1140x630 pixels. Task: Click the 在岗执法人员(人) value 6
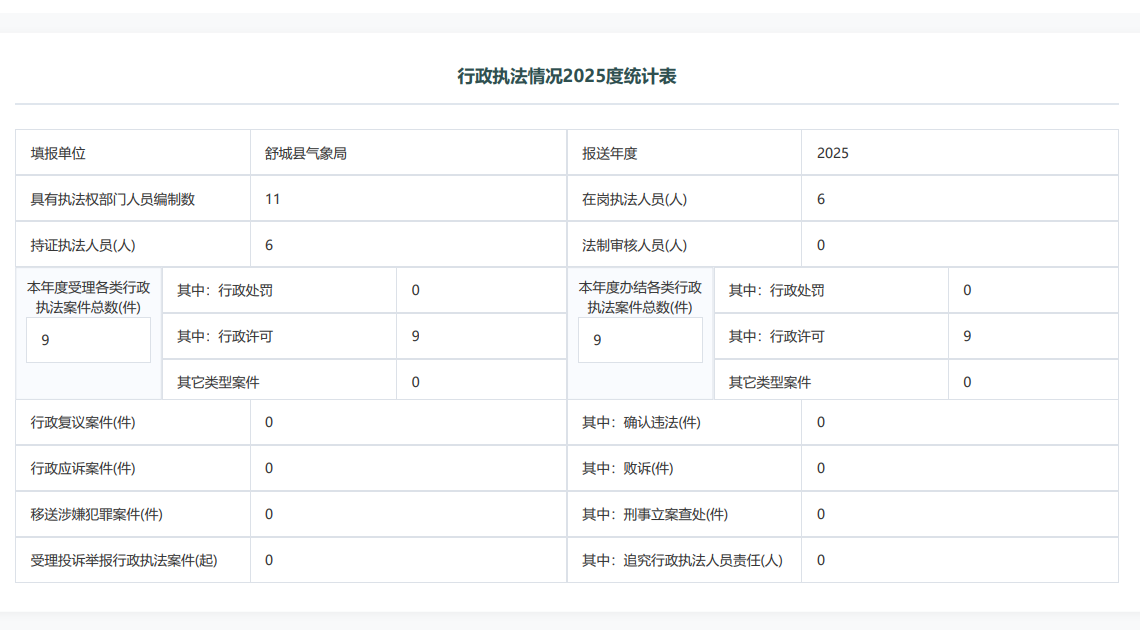pos(821,199)
